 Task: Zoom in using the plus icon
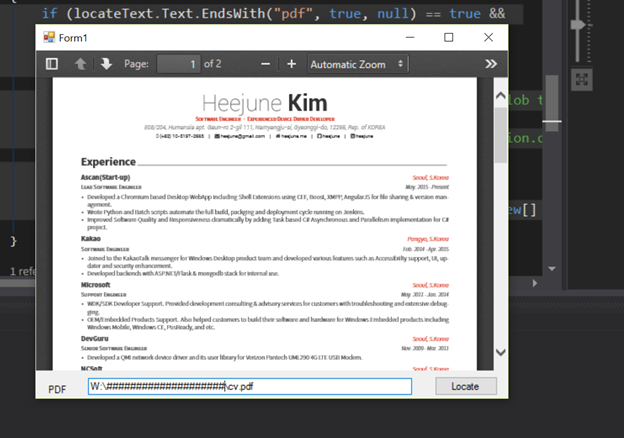(x=291, y=64)
